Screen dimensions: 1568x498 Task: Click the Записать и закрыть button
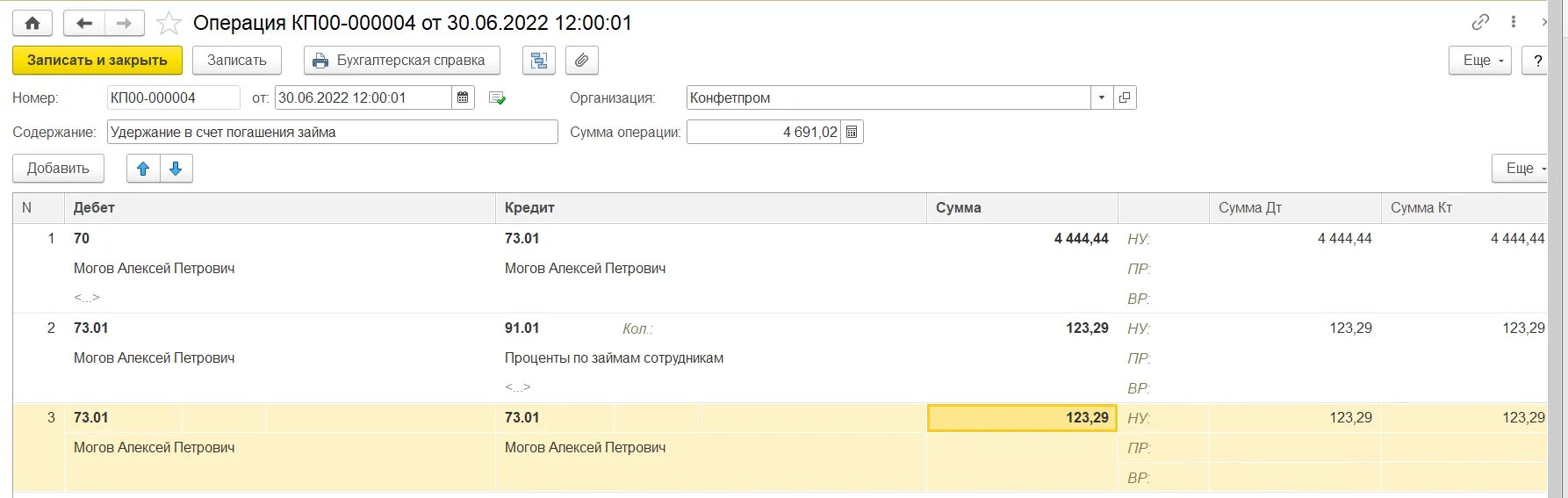click(x=97, y=61)
